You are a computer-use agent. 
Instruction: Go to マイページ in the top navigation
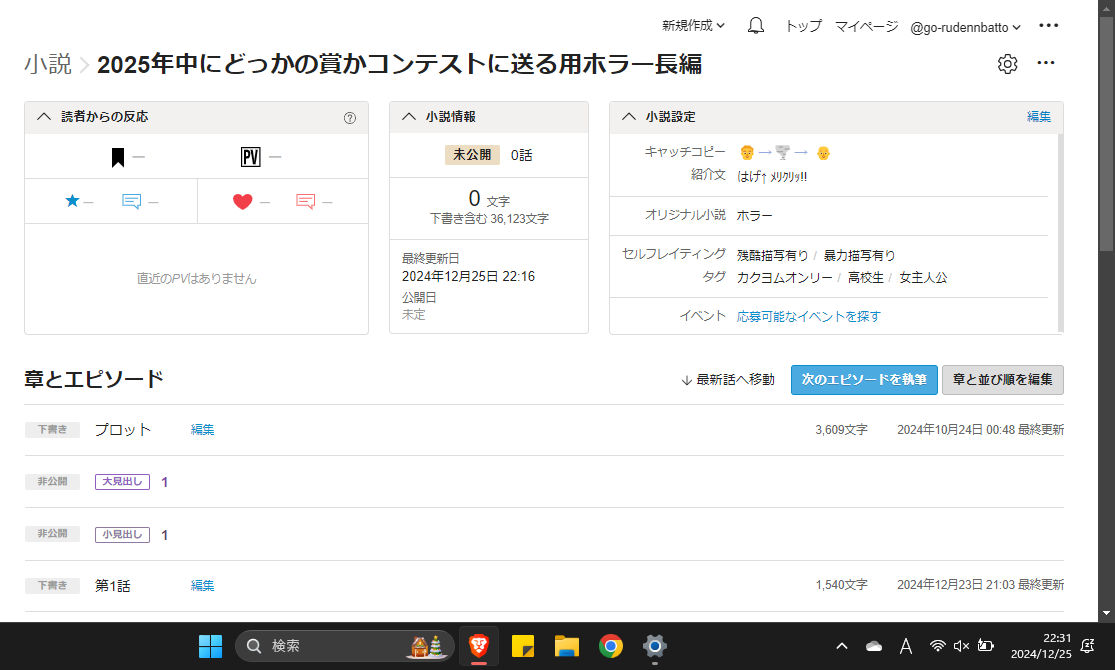866,27
